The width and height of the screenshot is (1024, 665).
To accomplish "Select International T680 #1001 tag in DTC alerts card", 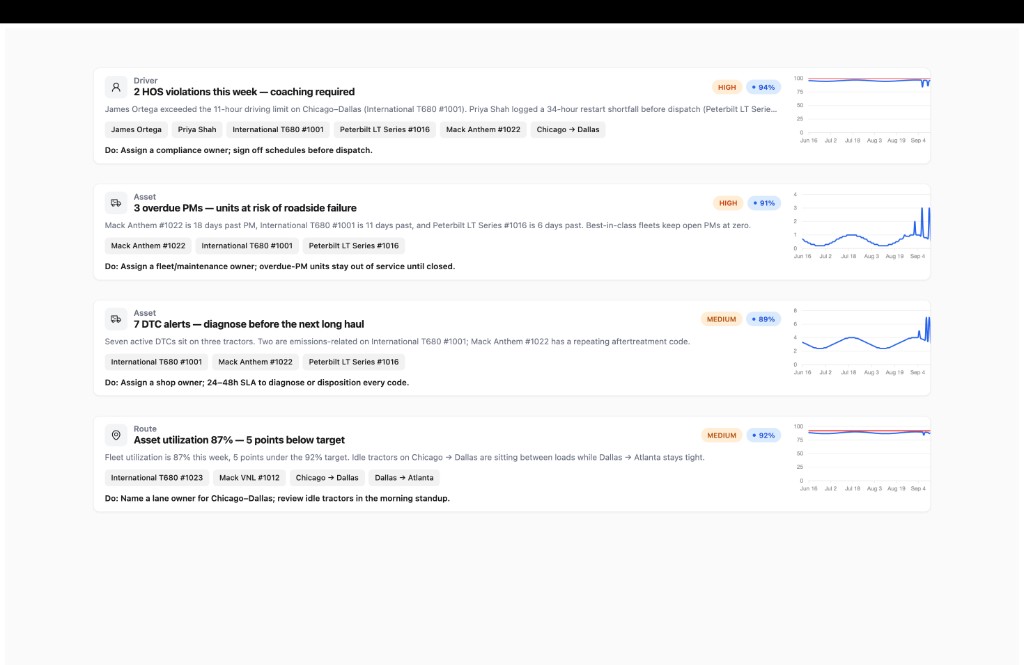I will pyautogui.click(x=156, y=362).
